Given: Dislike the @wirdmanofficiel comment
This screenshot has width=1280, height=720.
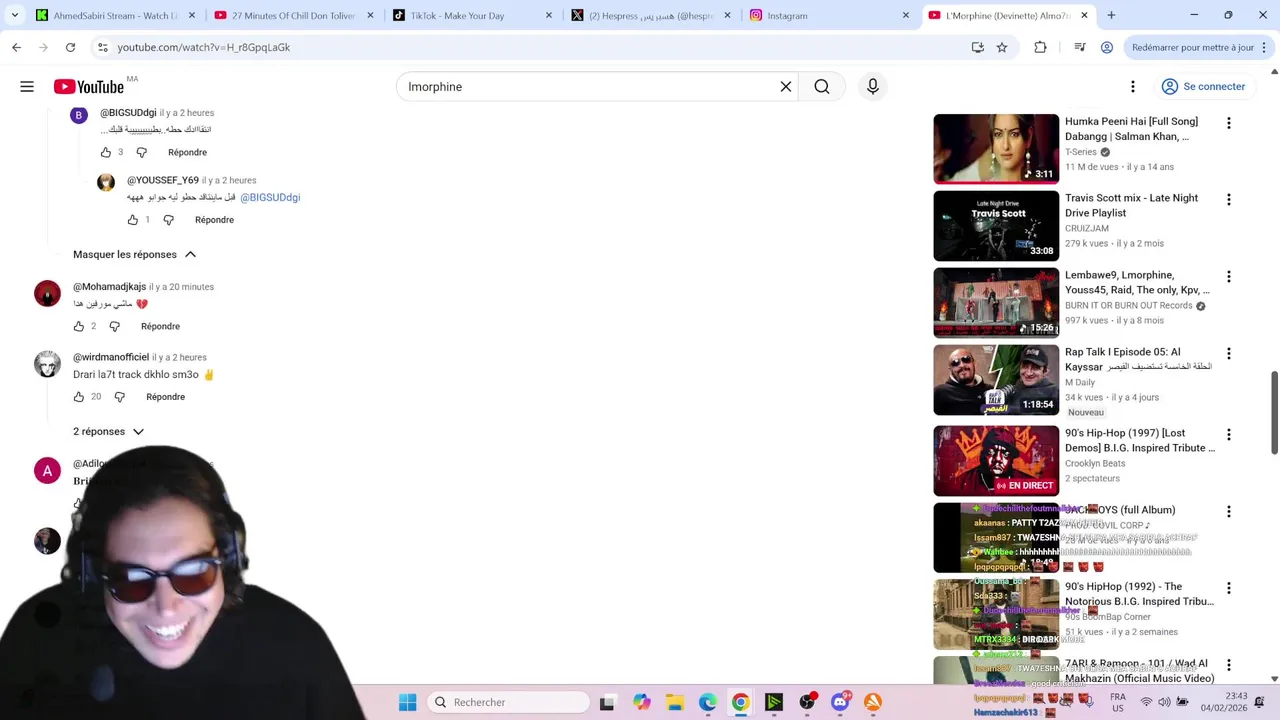Looking at the screenshot, I should click(119, 397).
